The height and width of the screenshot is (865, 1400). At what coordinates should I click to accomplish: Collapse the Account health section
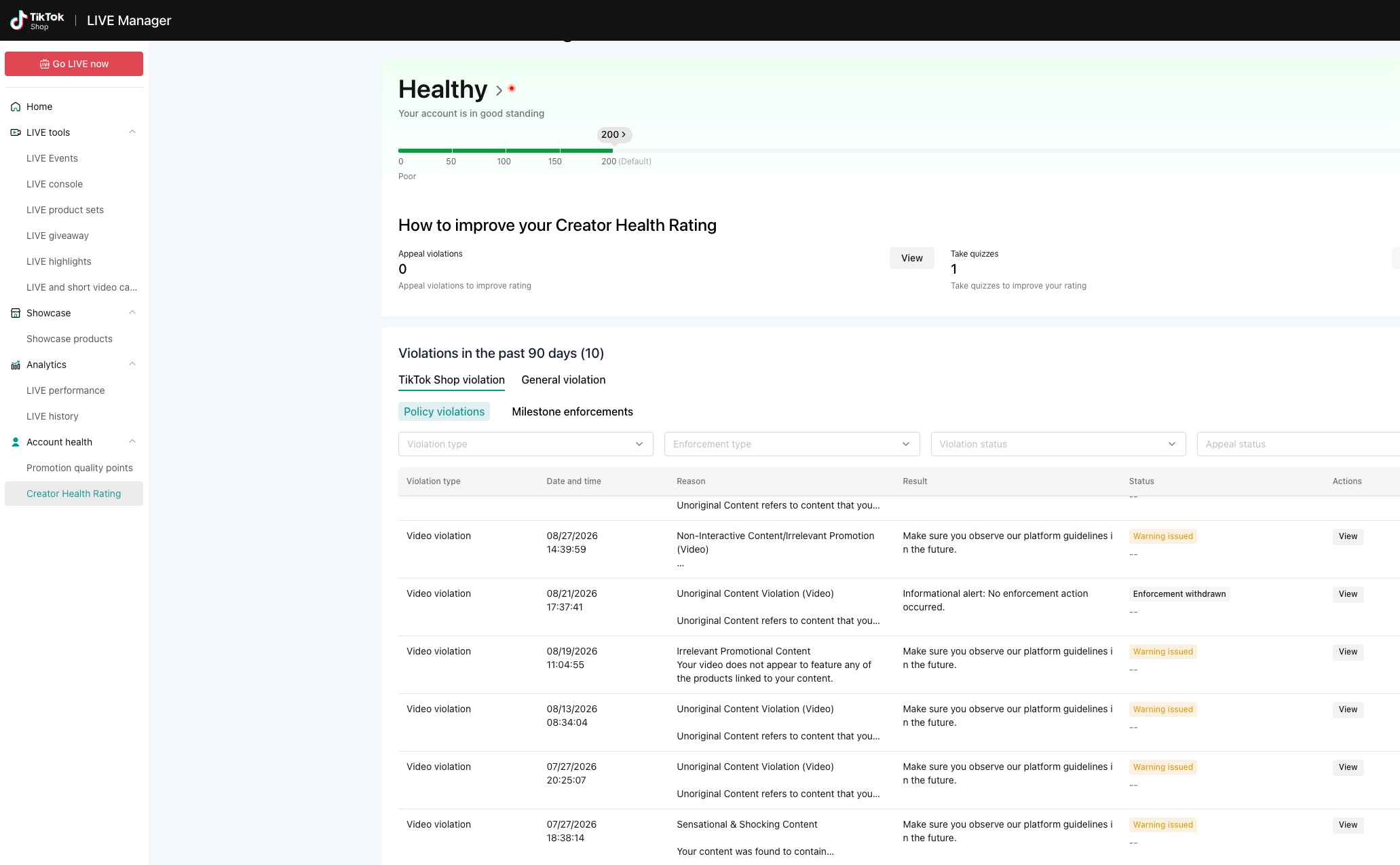pyautogui.click(x=132, y=441)
